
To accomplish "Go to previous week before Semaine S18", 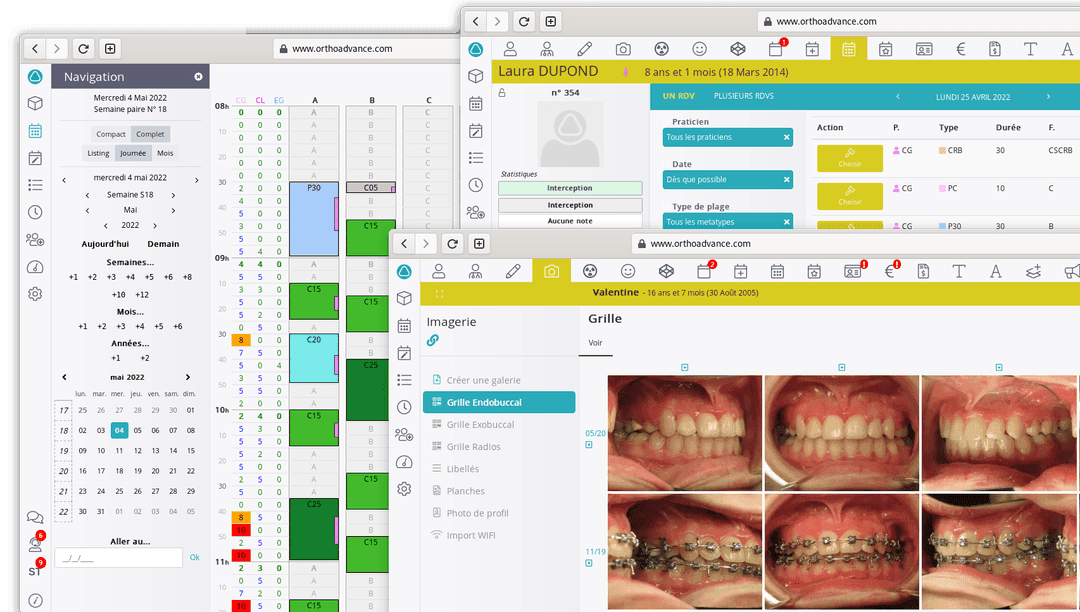I will tap(87, 196).
